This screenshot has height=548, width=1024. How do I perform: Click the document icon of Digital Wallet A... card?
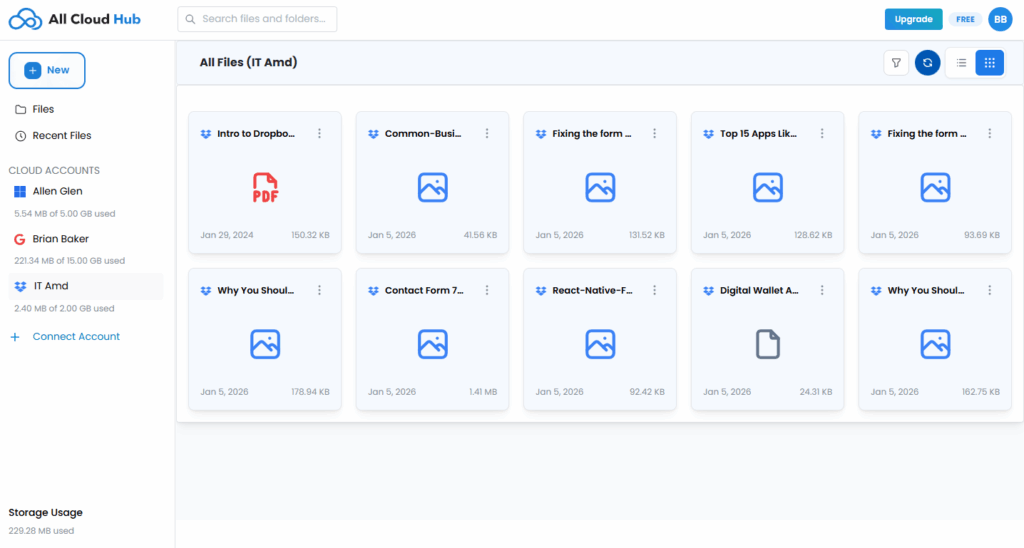point(767,344)
